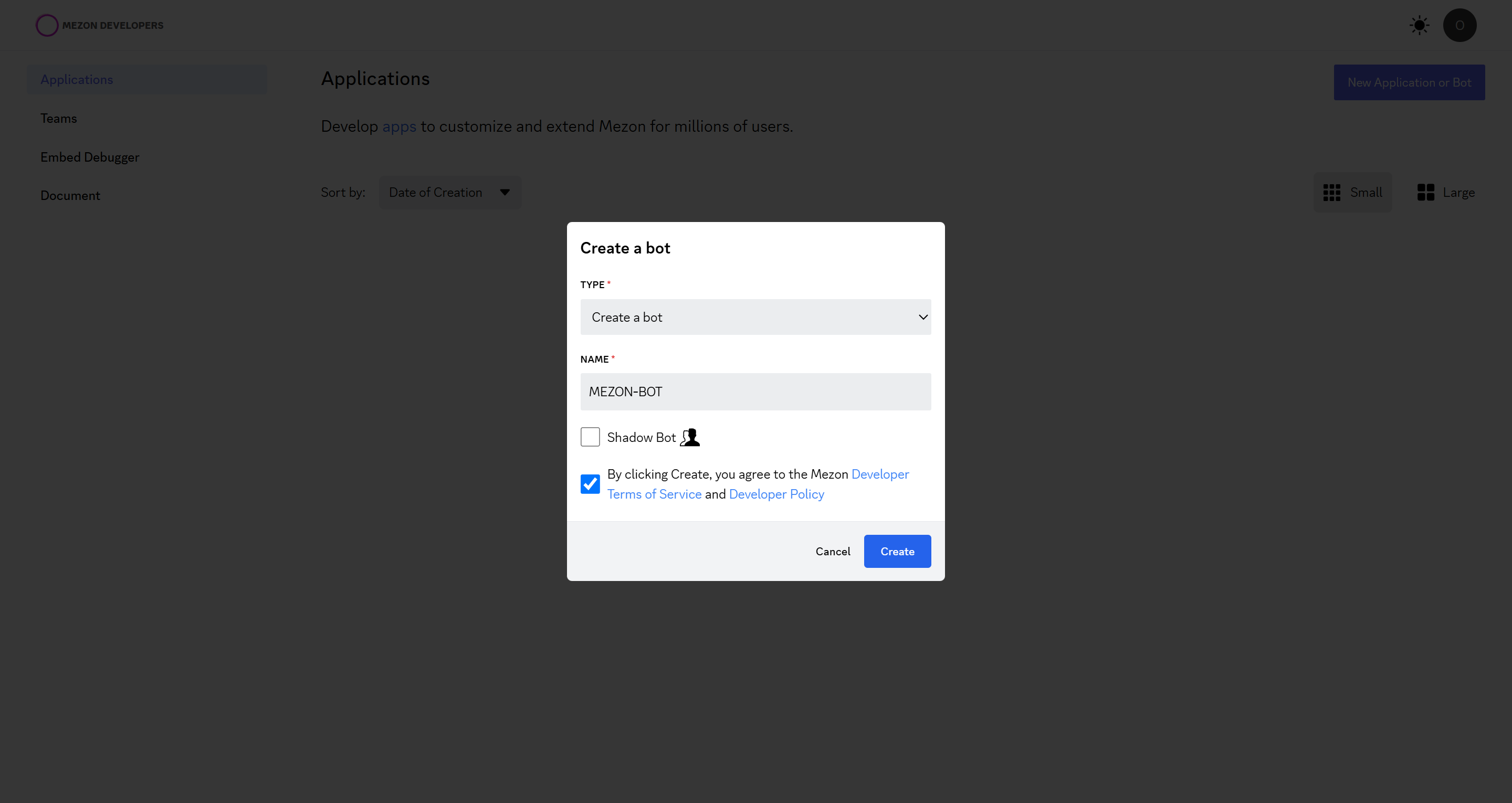The height and width of the screenshot is (803, 1512).
Task: Click the Shadow Bot silhouette icon
Action: click(690, 437)
